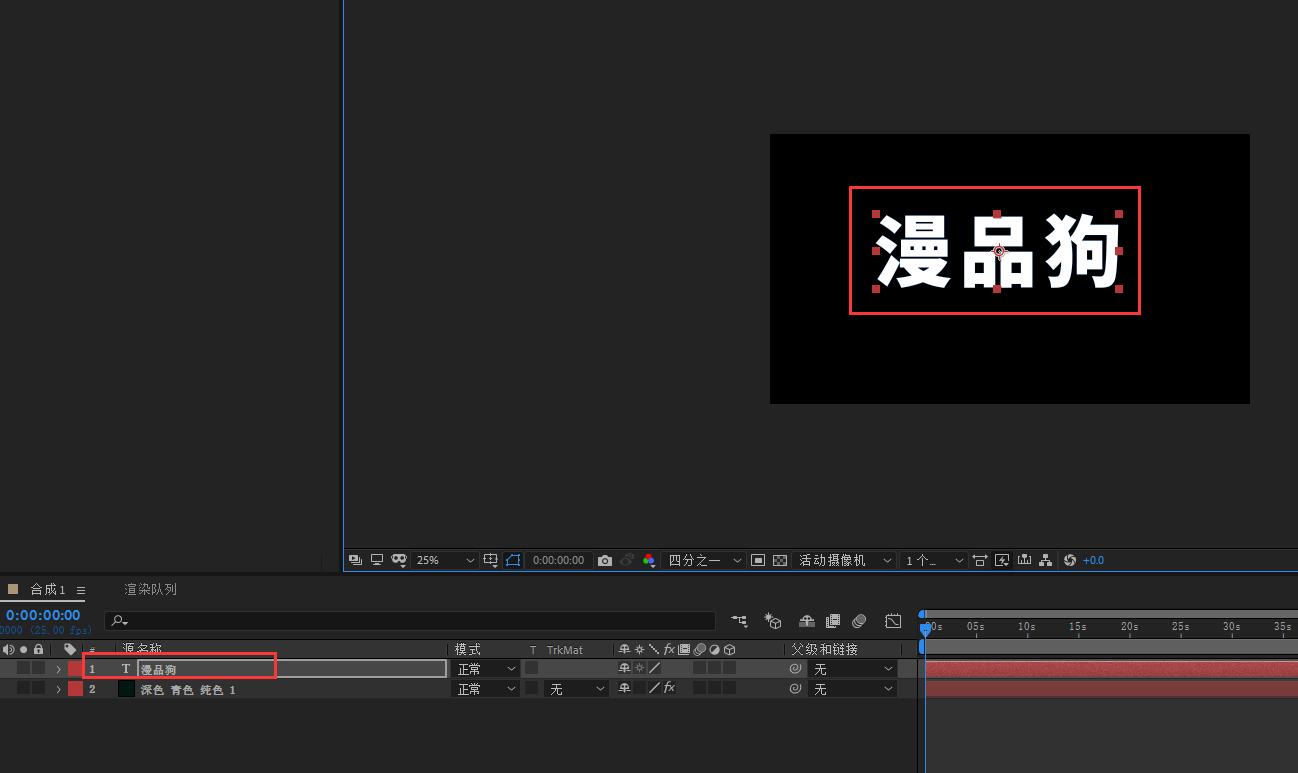This screenshot has height=773, width=1298.
Task: Open parent 无 dropdown for layer 2
Action: pyautogui.click(x=852, y=689)
